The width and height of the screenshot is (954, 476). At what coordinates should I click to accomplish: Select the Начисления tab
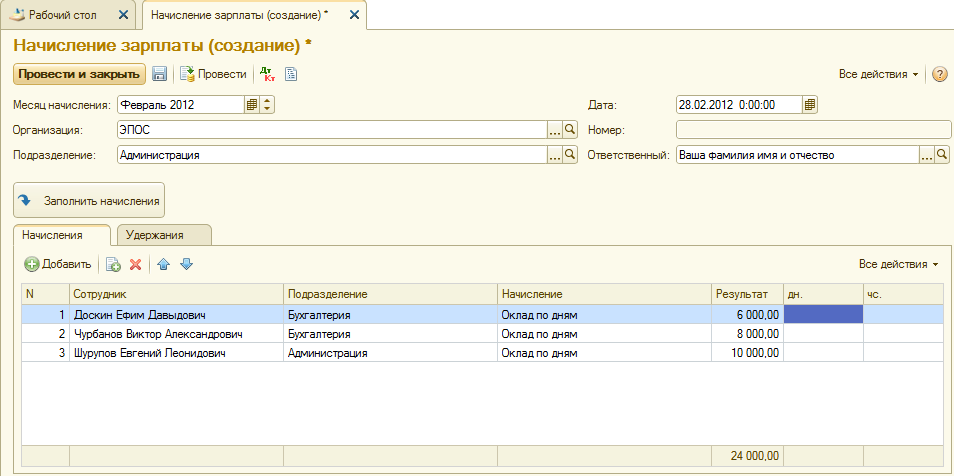tap(61, 235)
